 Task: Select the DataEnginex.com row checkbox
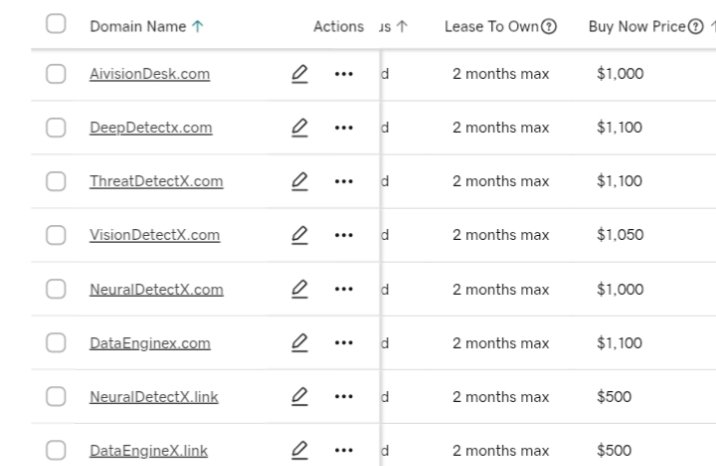56,343
